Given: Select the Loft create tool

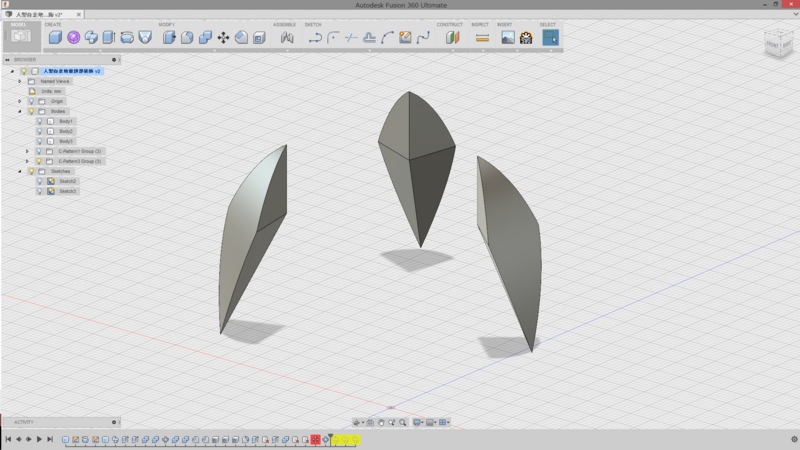Looking at the screenshot, I should coord(145,37).
